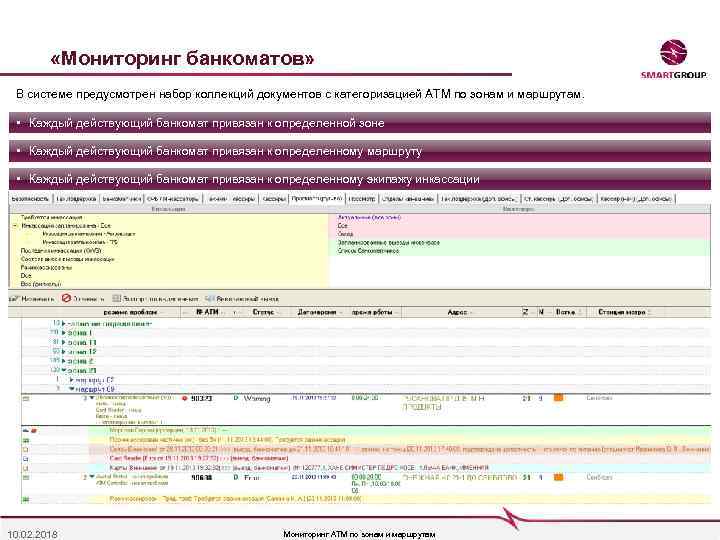Collapse the маршрут С9 node
Image resolution: width=720 pixels, height=540 pixels.
(72, 389)
